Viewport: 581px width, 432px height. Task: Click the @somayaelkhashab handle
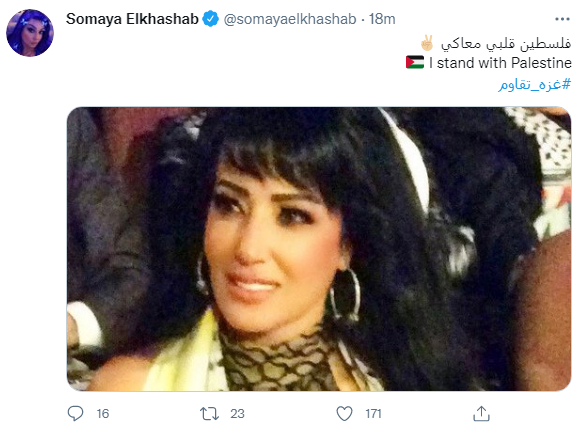(290, 19)
